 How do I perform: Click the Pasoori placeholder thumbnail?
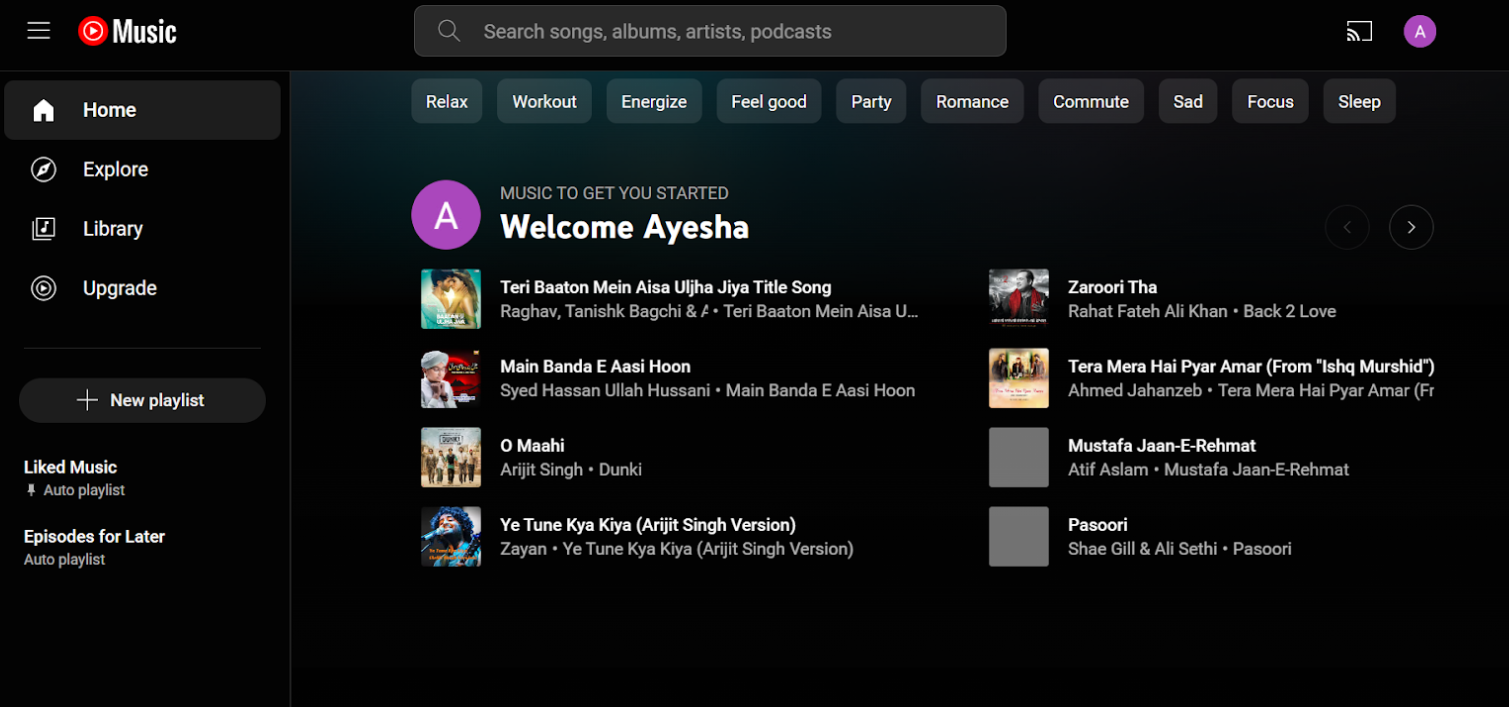pyautogui.click(x=1019, y=537)
